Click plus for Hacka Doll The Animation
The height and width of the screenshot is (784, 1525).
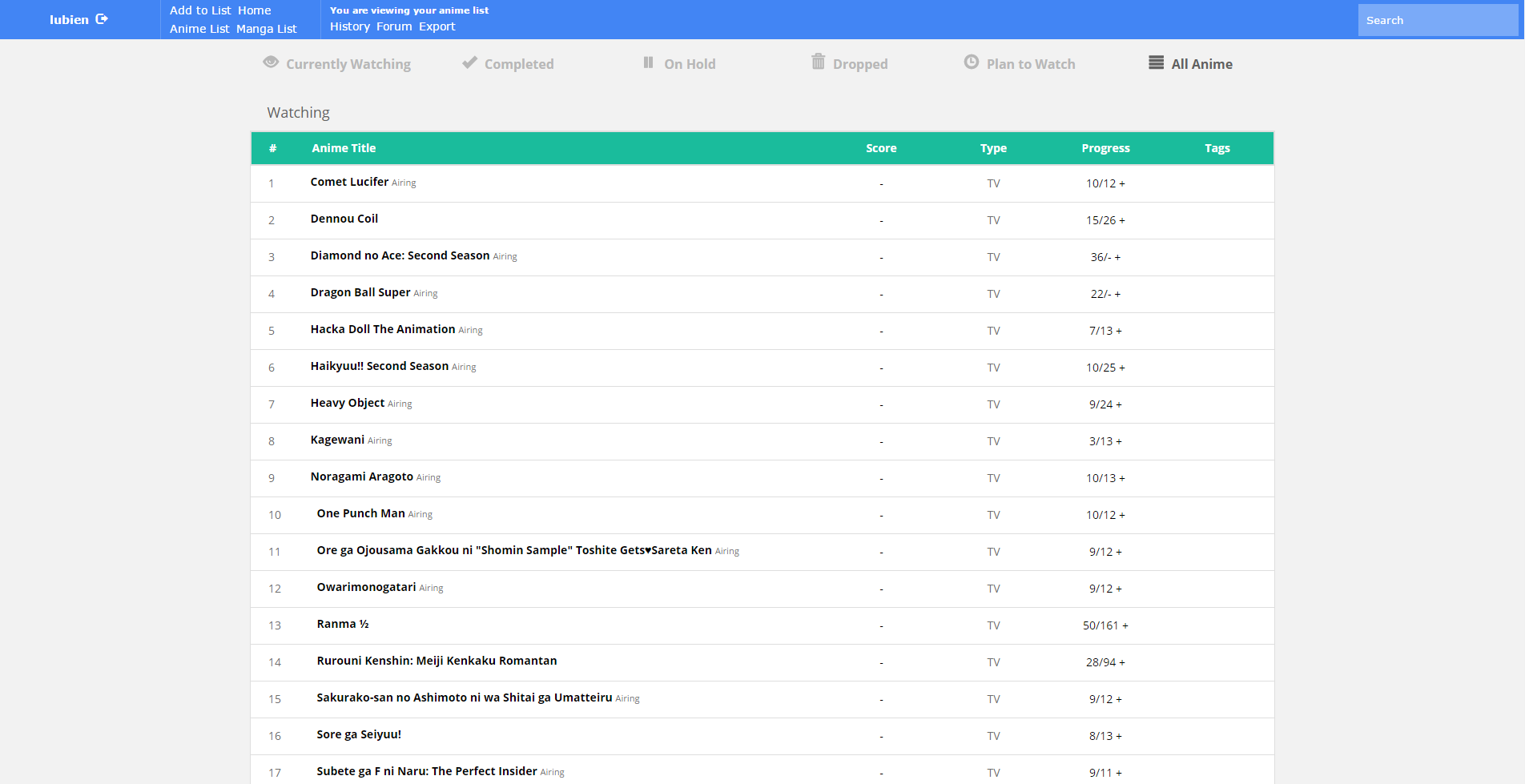click(1119, 331)
